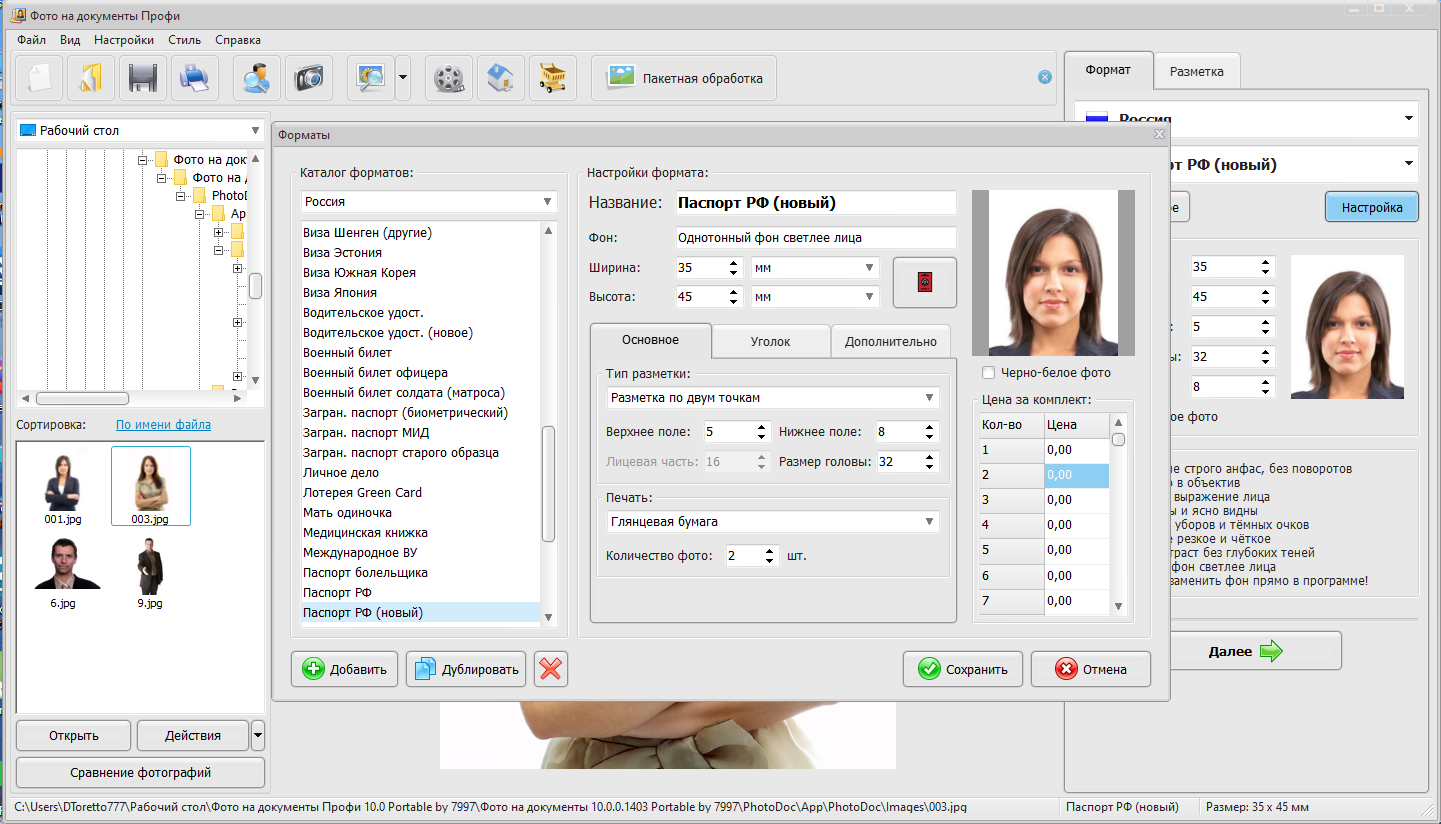The image size is (1441, 824).
Task: Click the shopping cart toolbar icon
Action: tap(553, 78)
